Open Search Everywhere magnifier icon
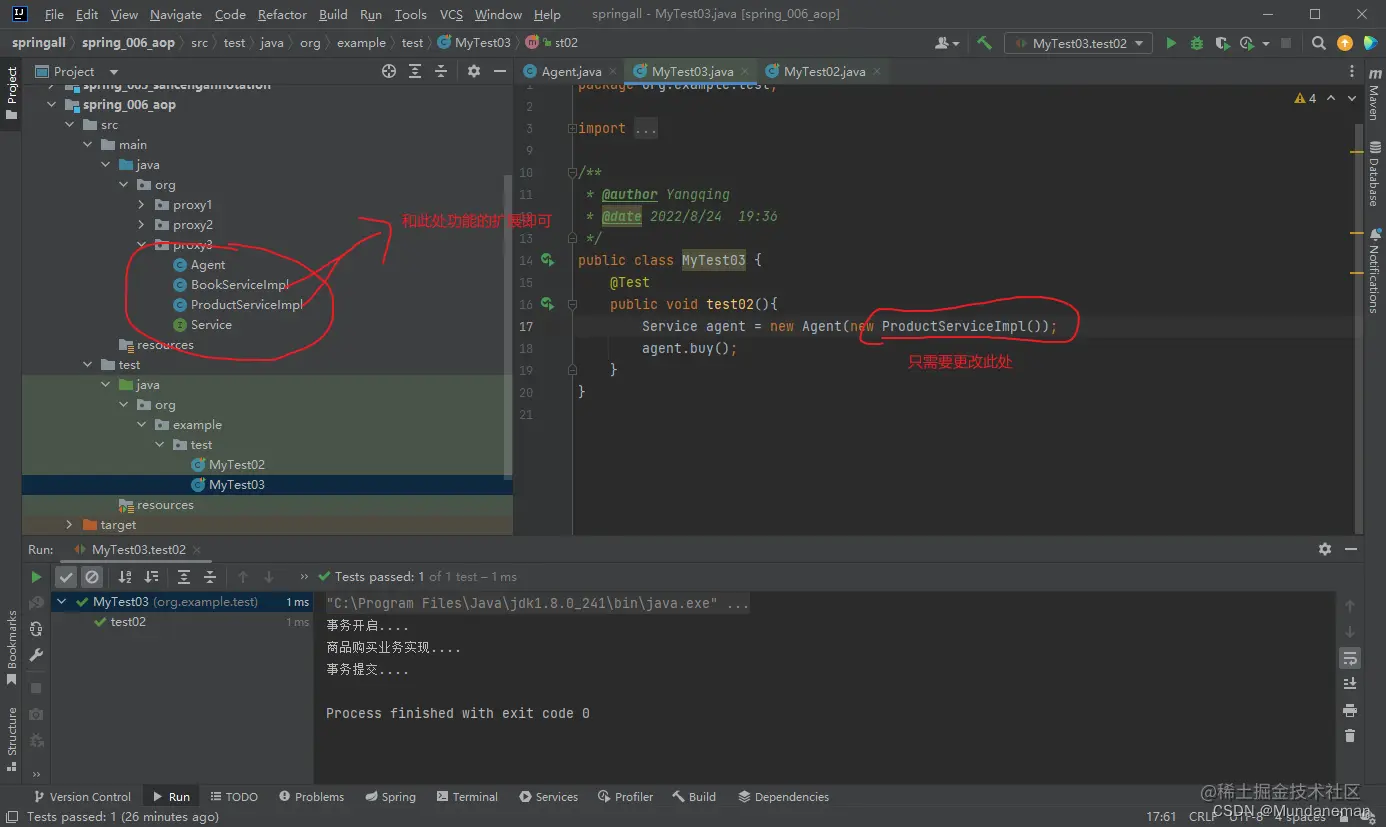Screen dimensions: 1386x827 1319,43
